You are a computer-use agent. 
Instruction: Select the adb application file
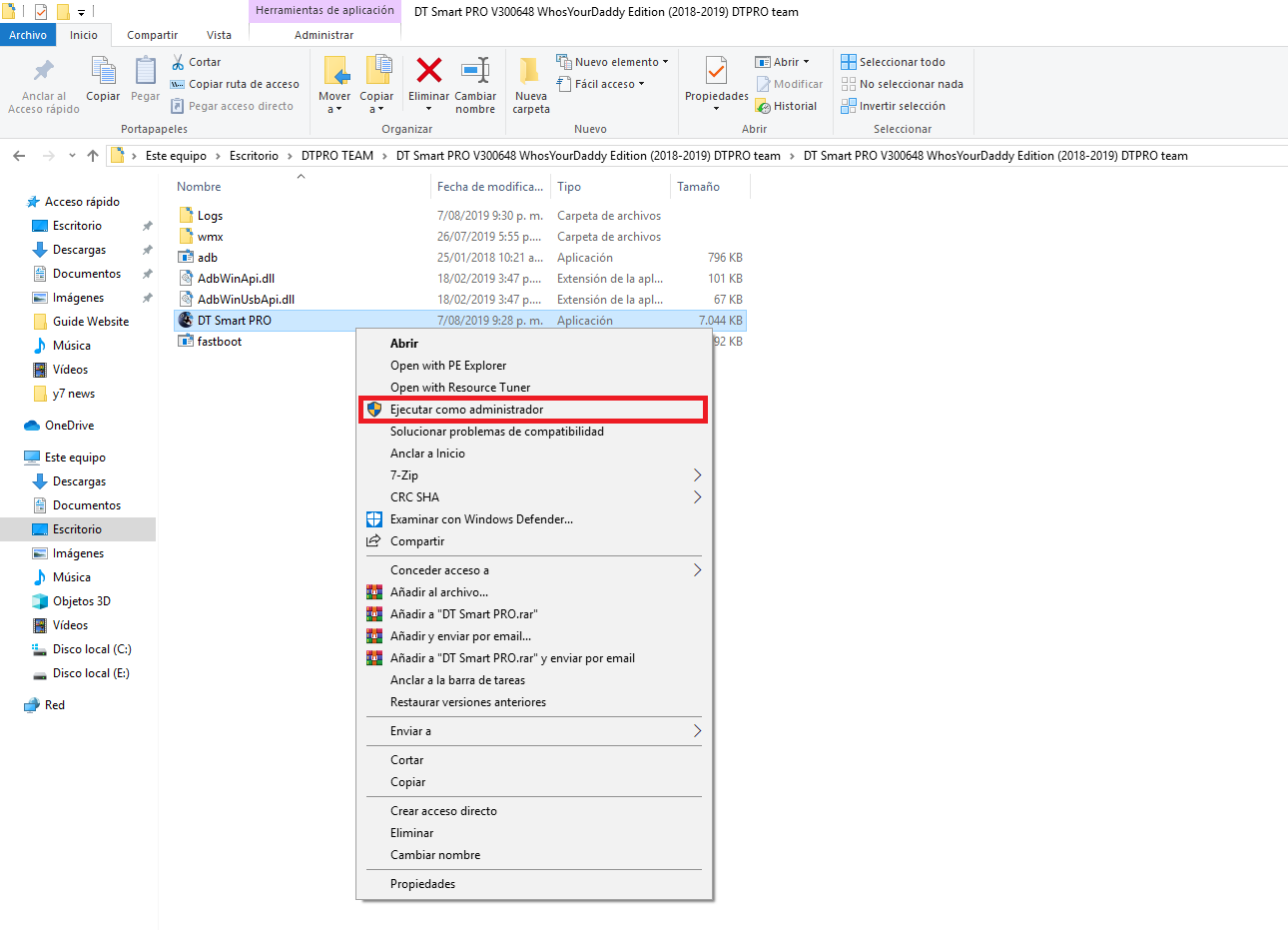207,258
